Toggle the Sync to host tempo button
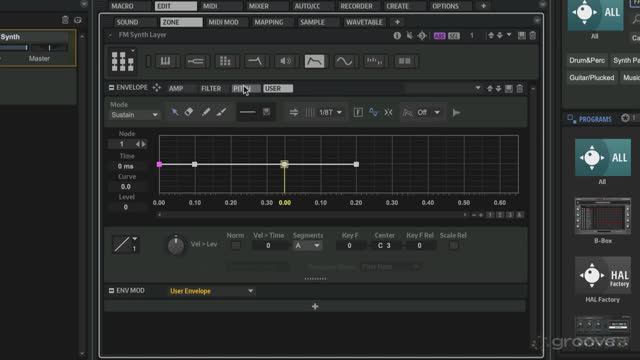This screenshot has width=640, height=360. (294, 112)
